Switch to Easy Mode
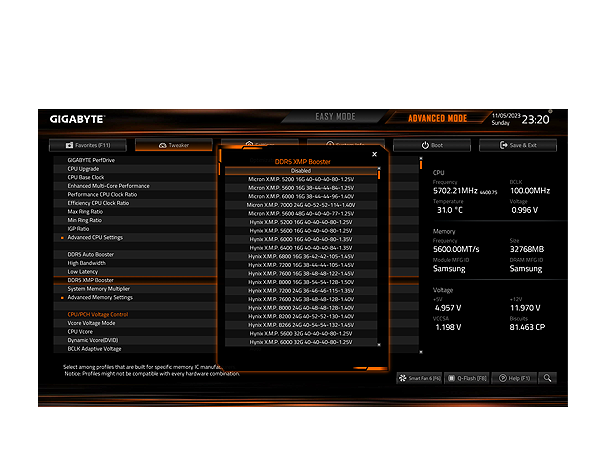The width and height of the screenshot is (607, 450). [x=336, y=118]
